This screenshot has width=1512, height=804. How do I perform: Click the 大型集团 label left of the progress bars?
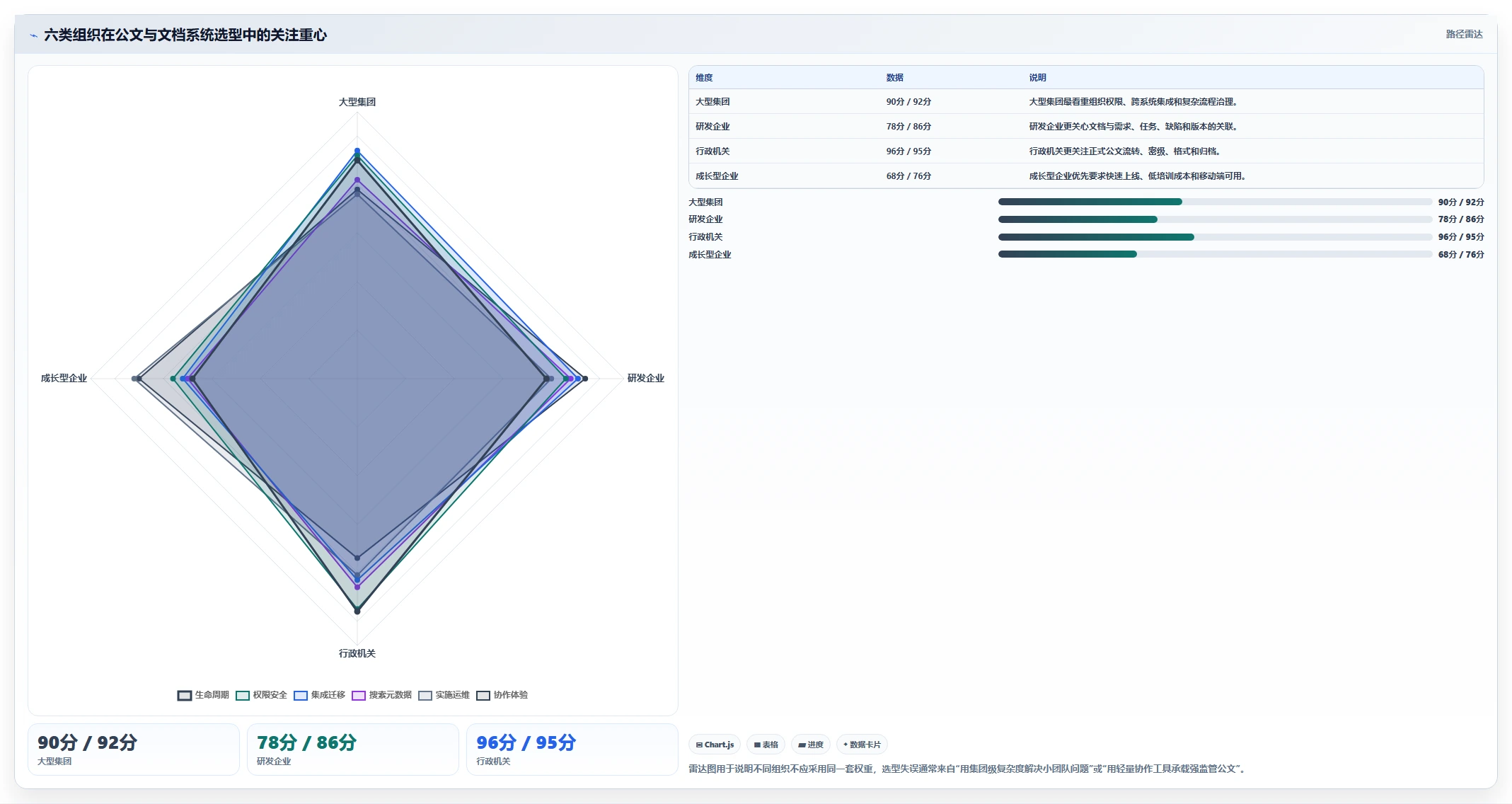(x=705, y=202)
